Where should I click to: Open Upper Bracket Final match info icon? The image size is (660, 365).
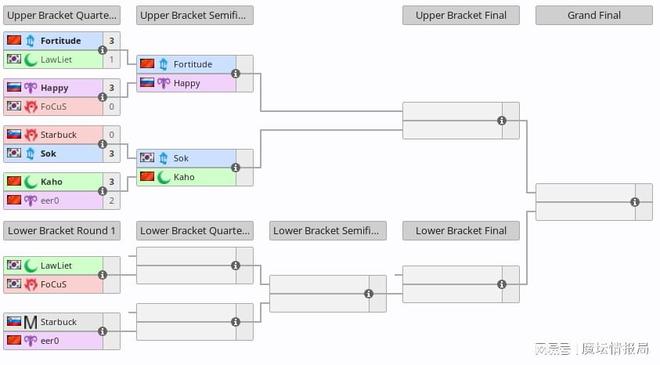(x=502, y=121)
